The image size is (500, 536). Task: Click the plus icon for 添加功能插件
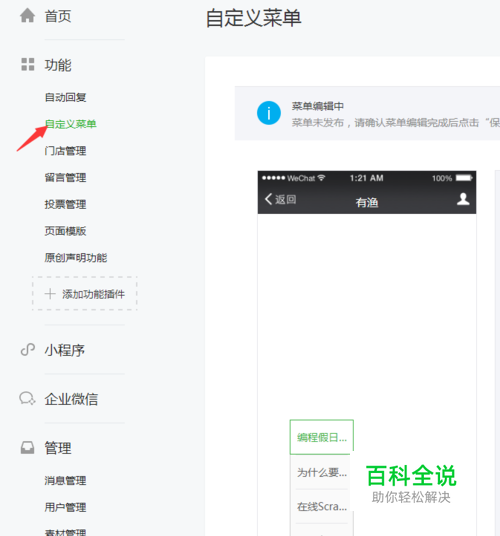click(x=50, y=294)
